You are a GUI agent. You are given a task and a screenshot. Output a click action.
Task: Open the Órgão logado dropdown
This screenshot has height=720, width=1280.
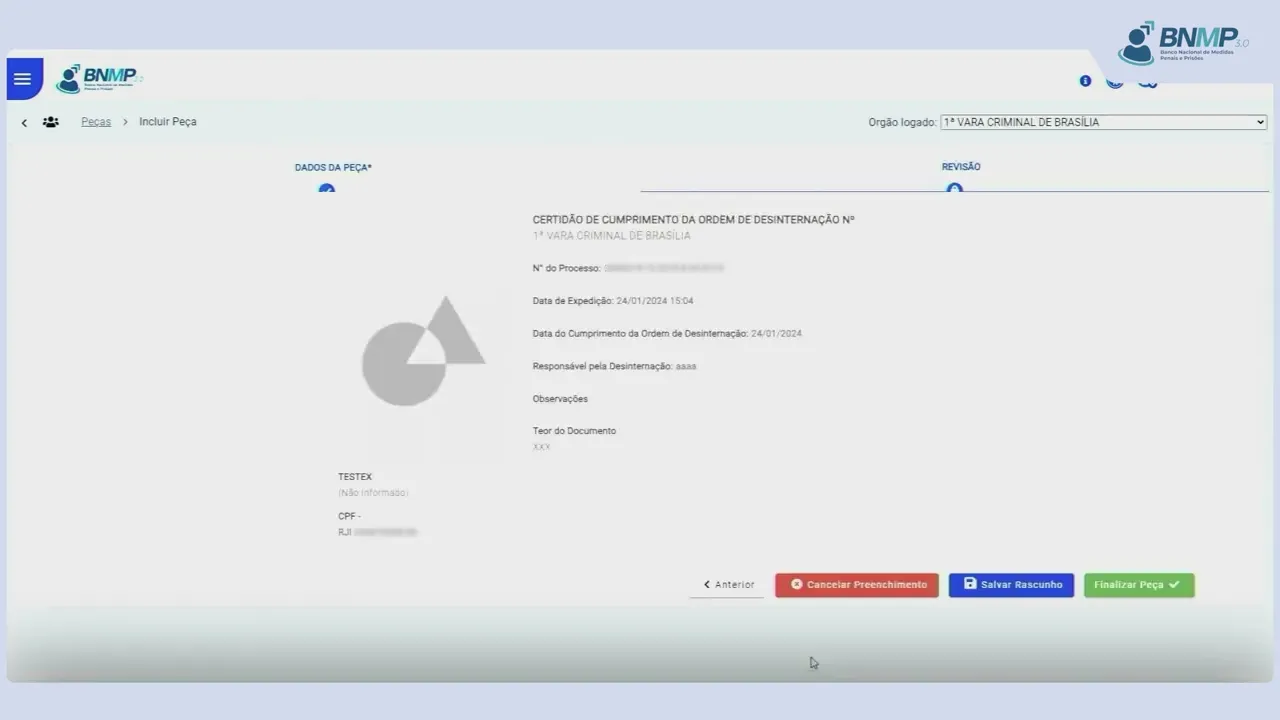pyautogui.click(x=1104, y=122)
